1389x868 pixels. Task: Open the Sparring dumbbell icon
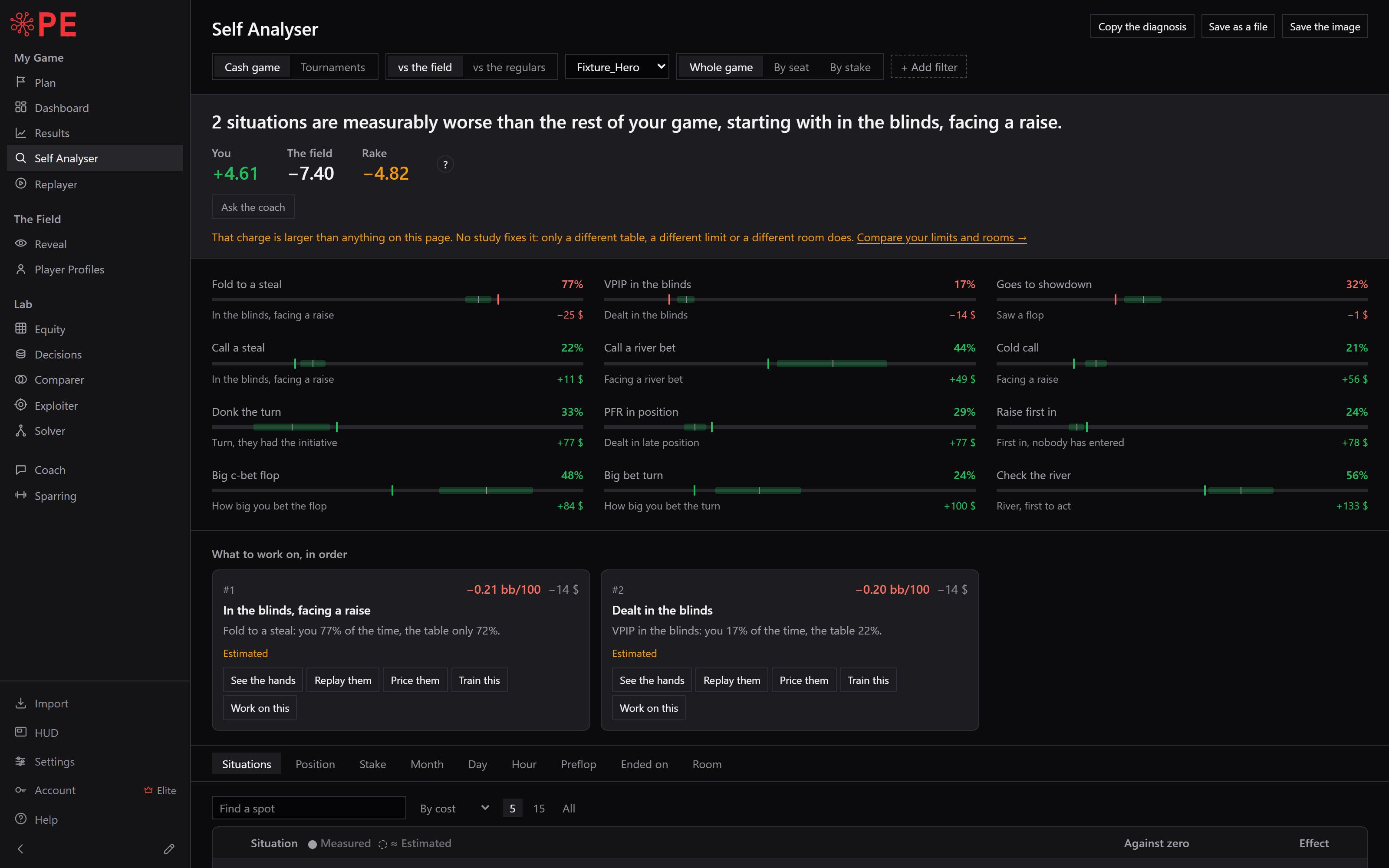coord(21,495)
